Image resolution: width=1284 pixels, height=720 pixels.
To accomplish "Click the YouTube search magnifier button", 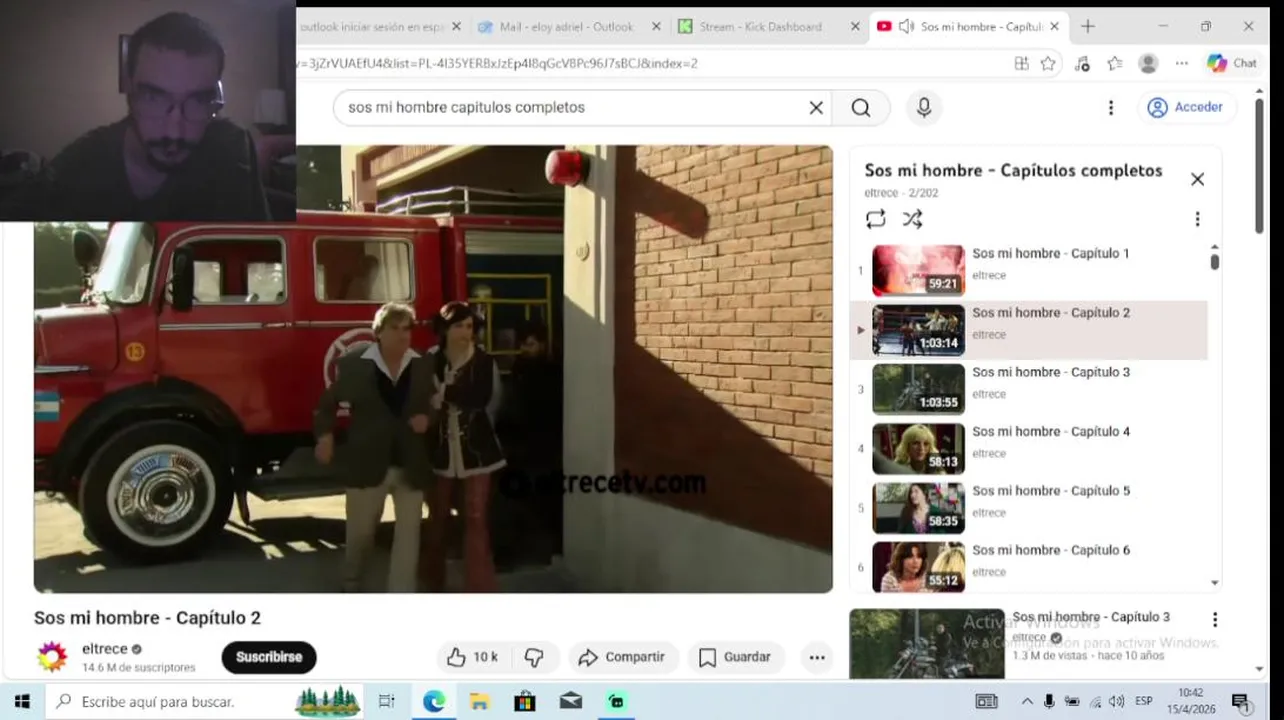I will [x=861, y=108].
